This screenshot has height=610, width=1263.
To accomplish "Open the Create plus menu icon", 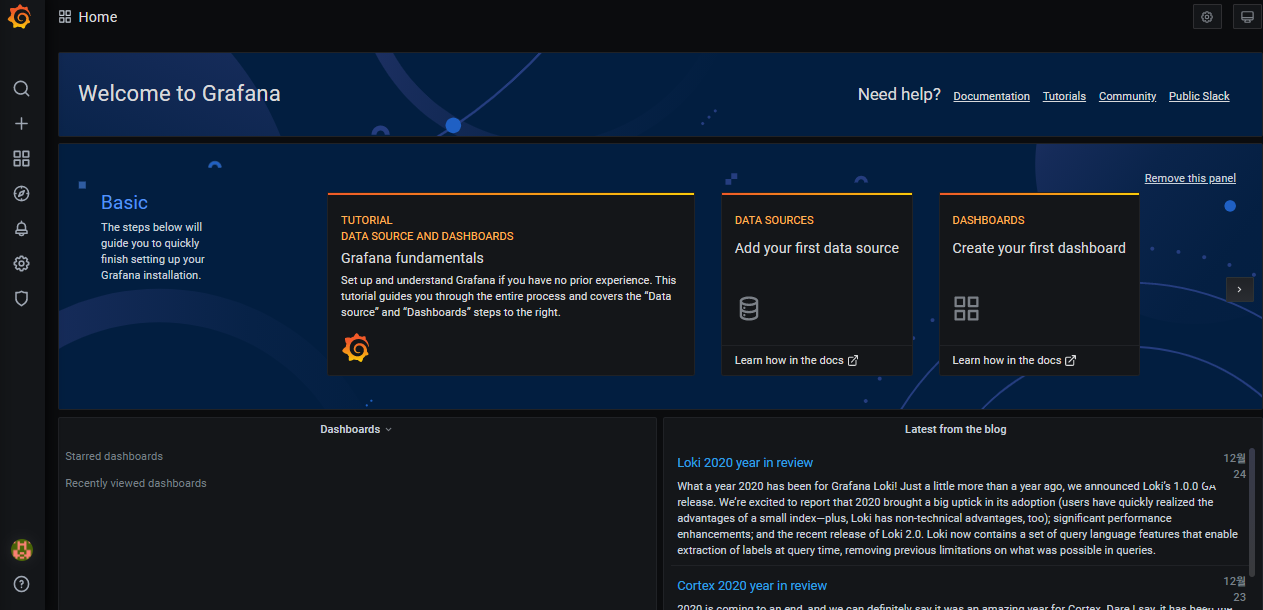I will [x=21, y=123].
